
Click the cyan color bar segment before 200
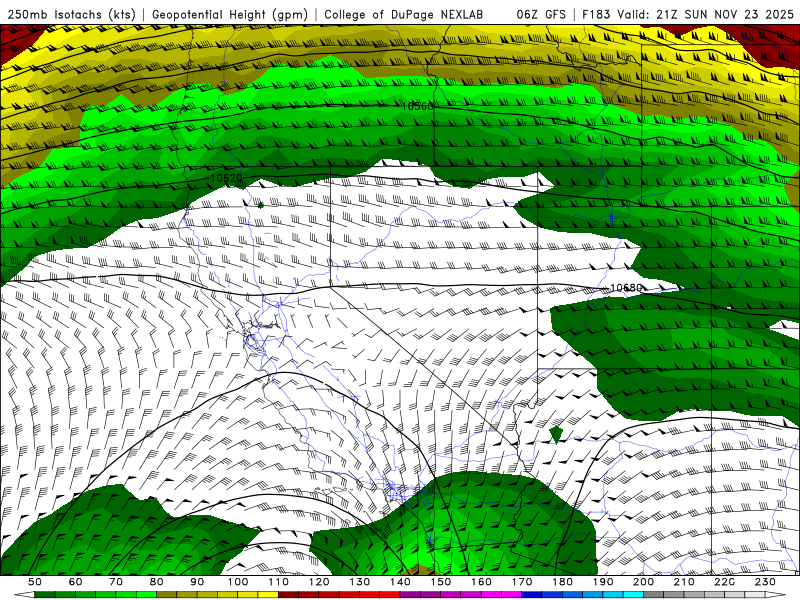[633, 596]
